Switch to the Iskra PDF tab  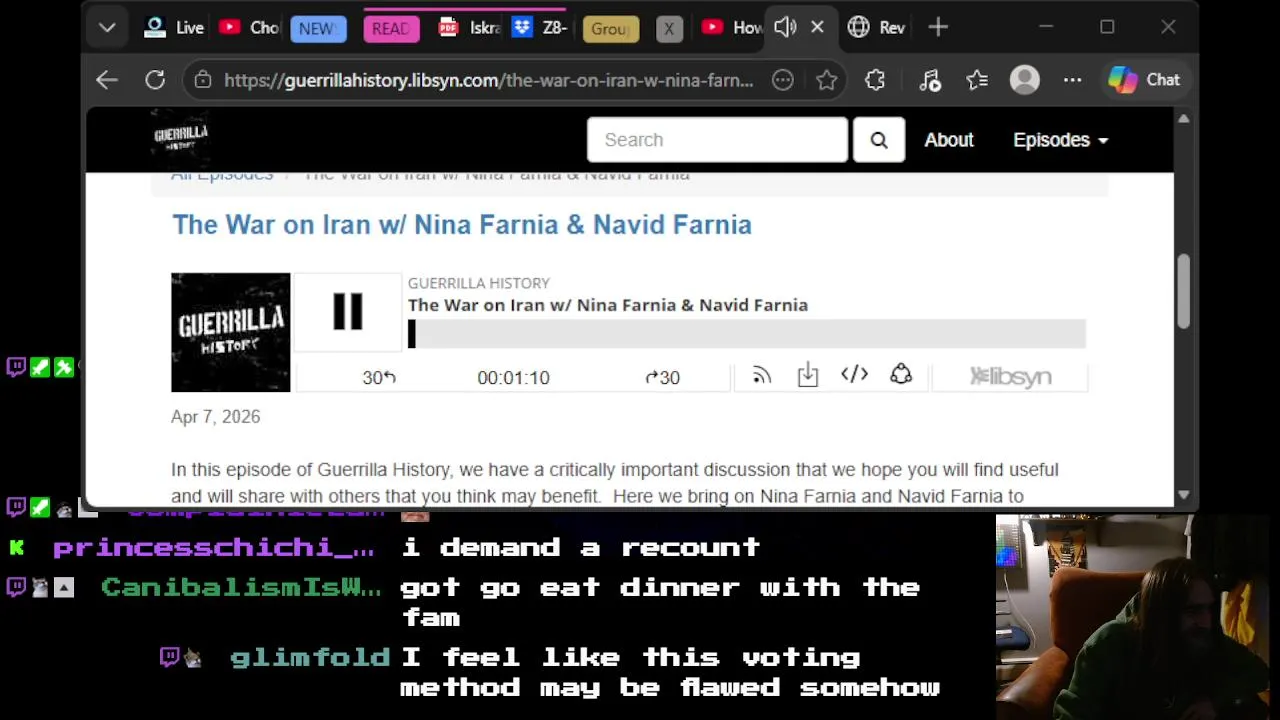[469, 28]
